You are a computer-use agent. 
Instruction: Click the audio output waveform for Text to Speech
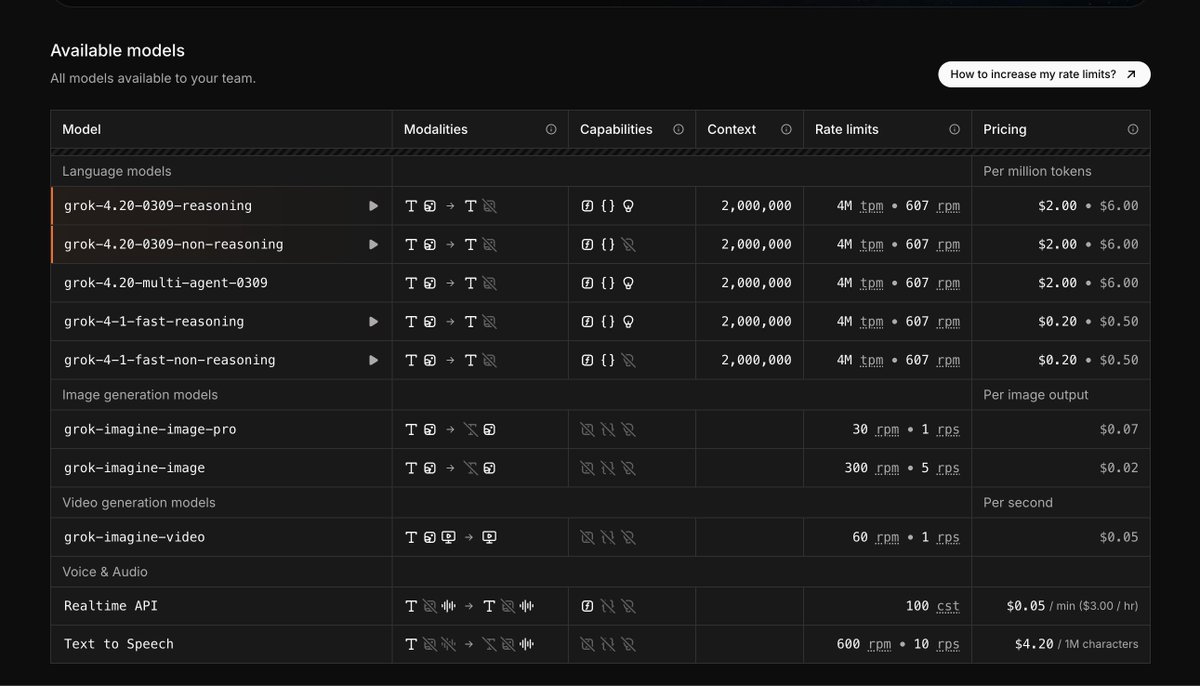527,644
